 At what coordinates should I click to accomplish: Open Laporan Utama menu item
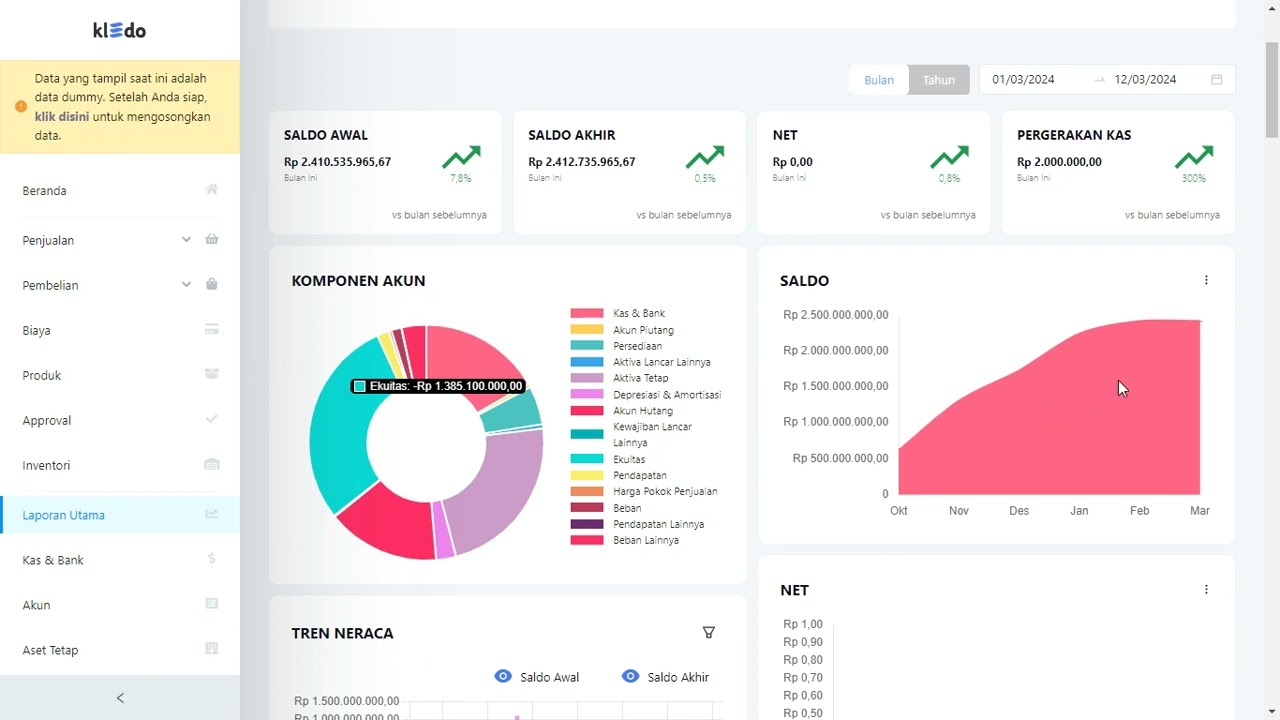coord(120,515)
